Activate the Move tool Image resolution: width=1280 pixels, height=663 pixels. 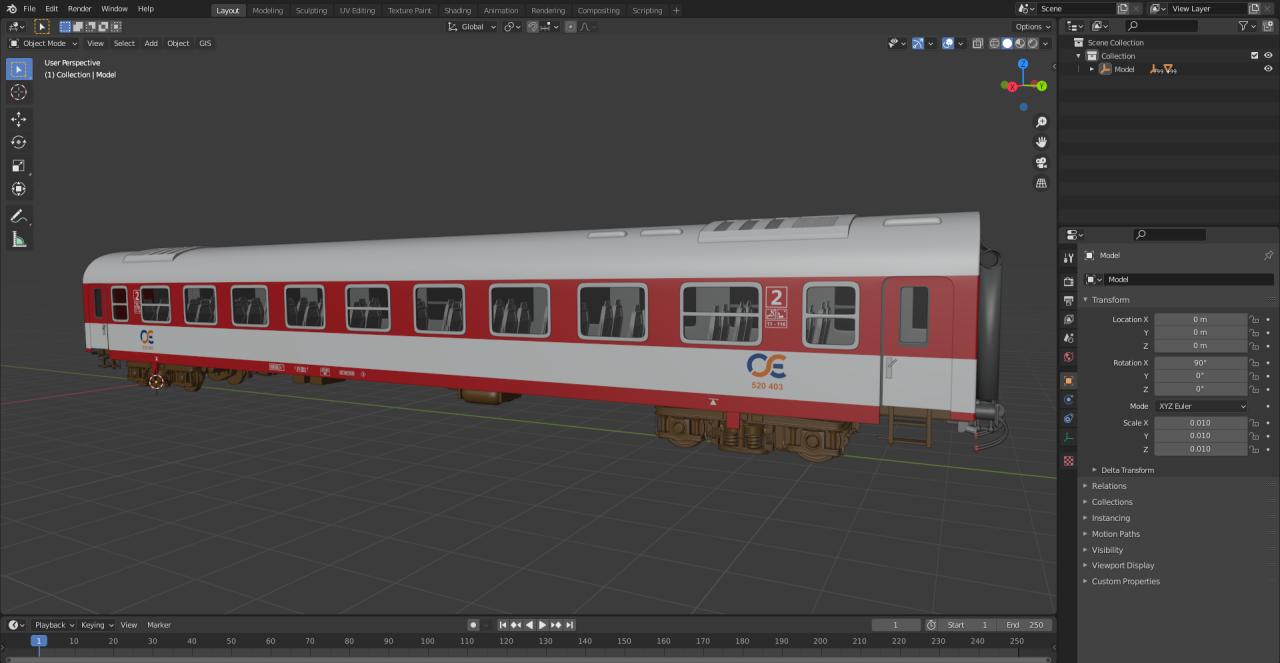click(x=18, y=119)
